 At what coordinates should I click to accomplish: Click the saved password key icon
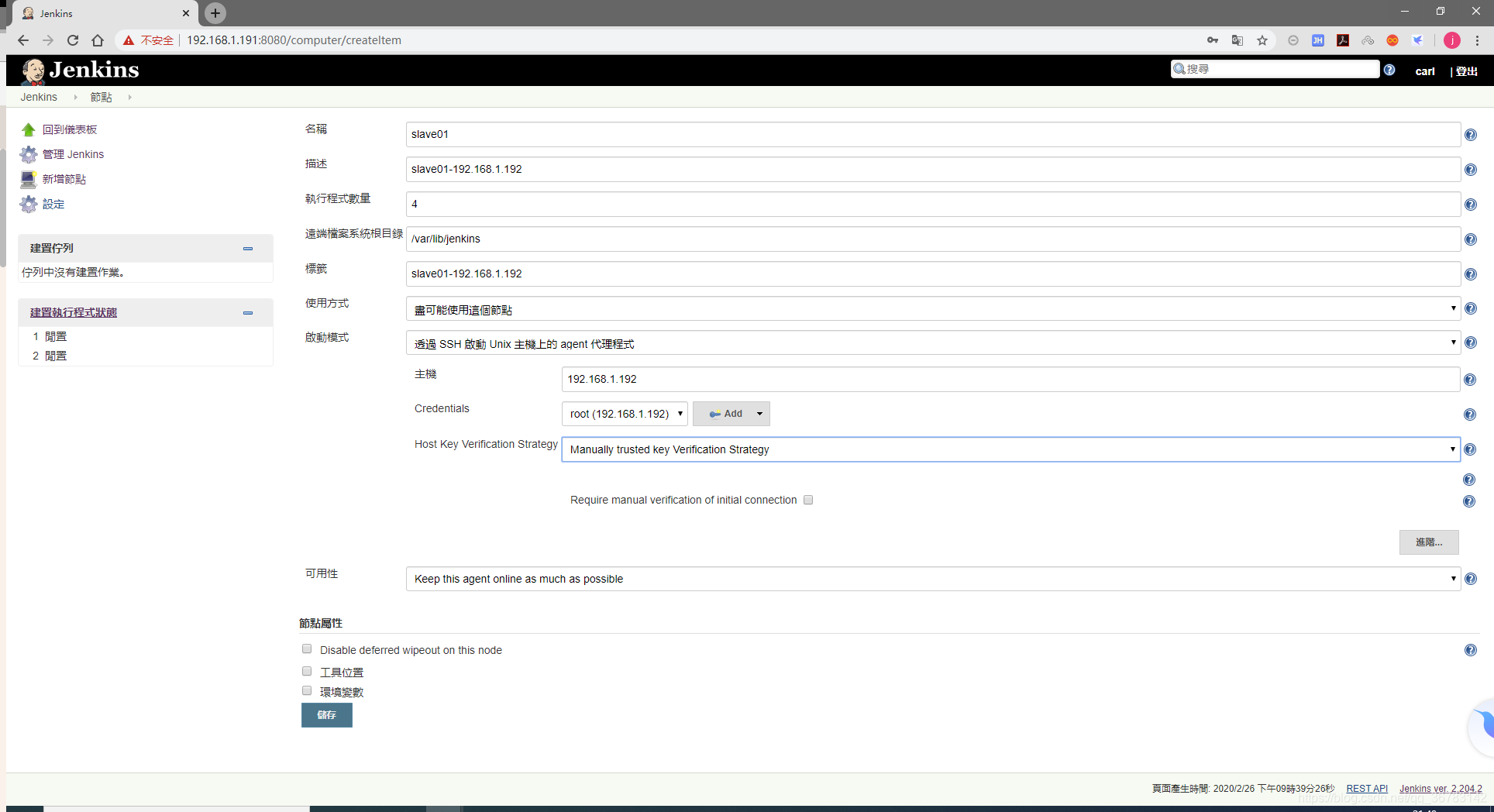pos(1213,40)
